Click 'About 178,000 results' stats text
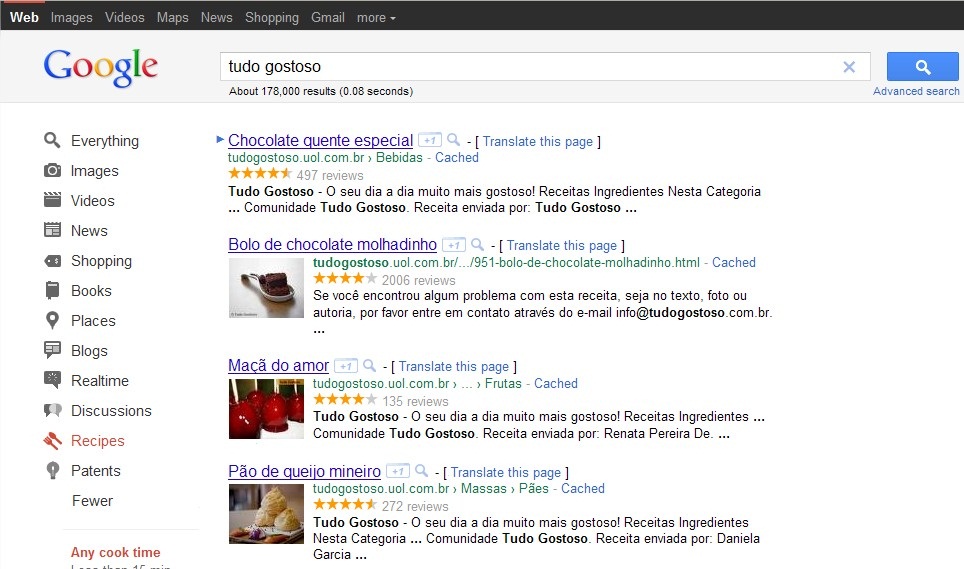 click(x=321, y=91)
